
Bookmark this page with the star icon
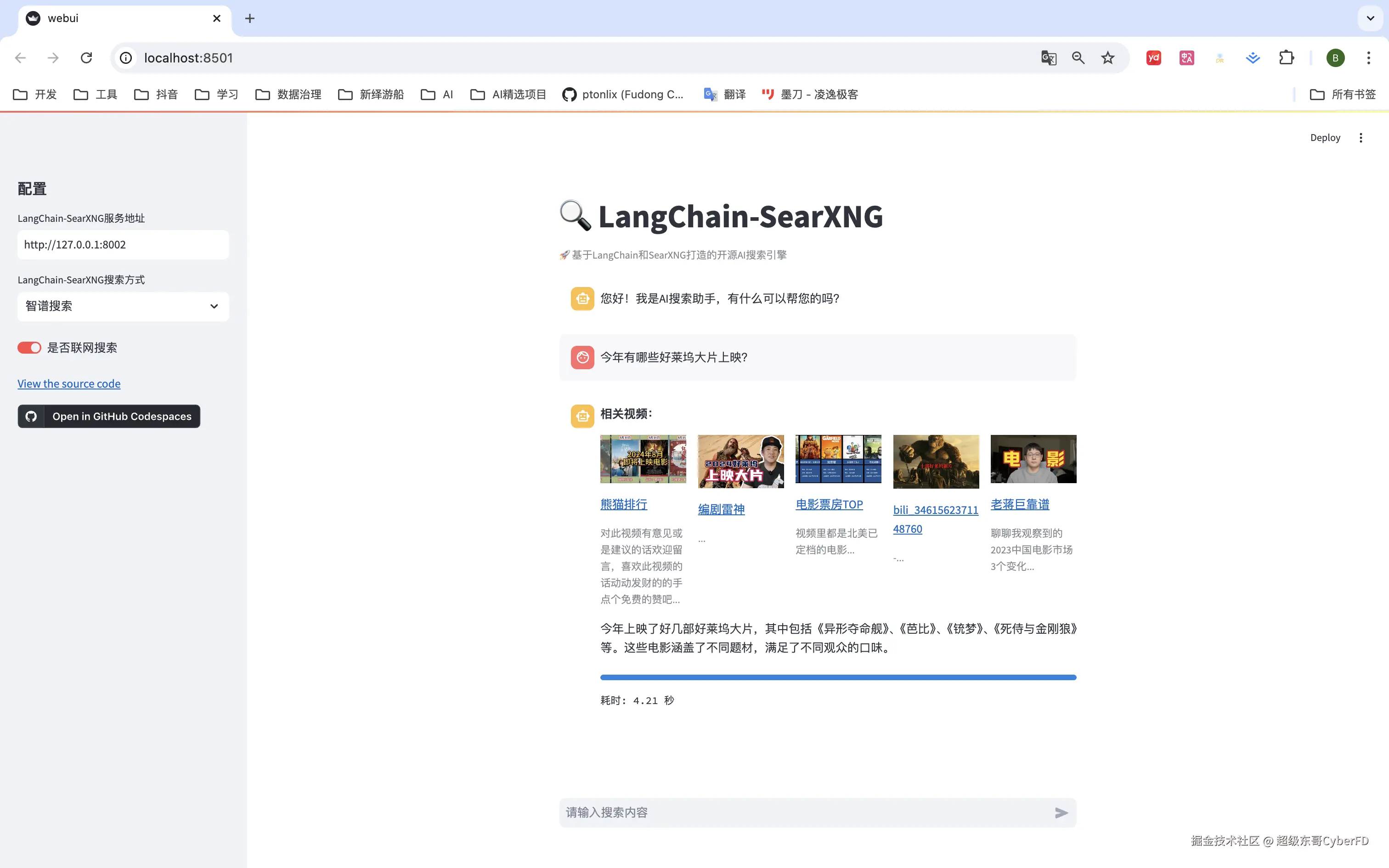(1107, 58)
